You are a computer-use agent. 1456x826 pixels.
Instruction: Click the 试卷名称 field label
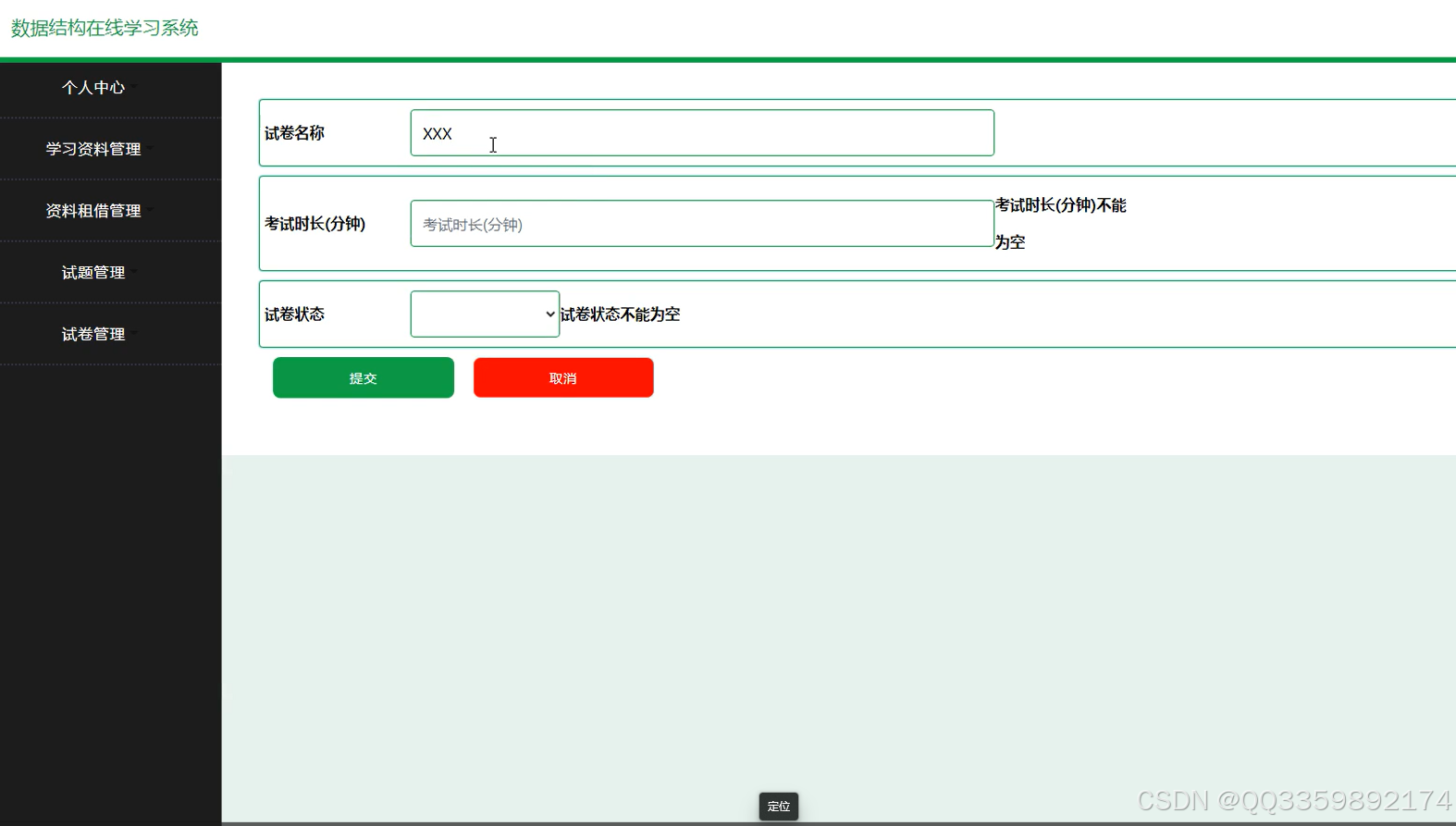[294, 133]
